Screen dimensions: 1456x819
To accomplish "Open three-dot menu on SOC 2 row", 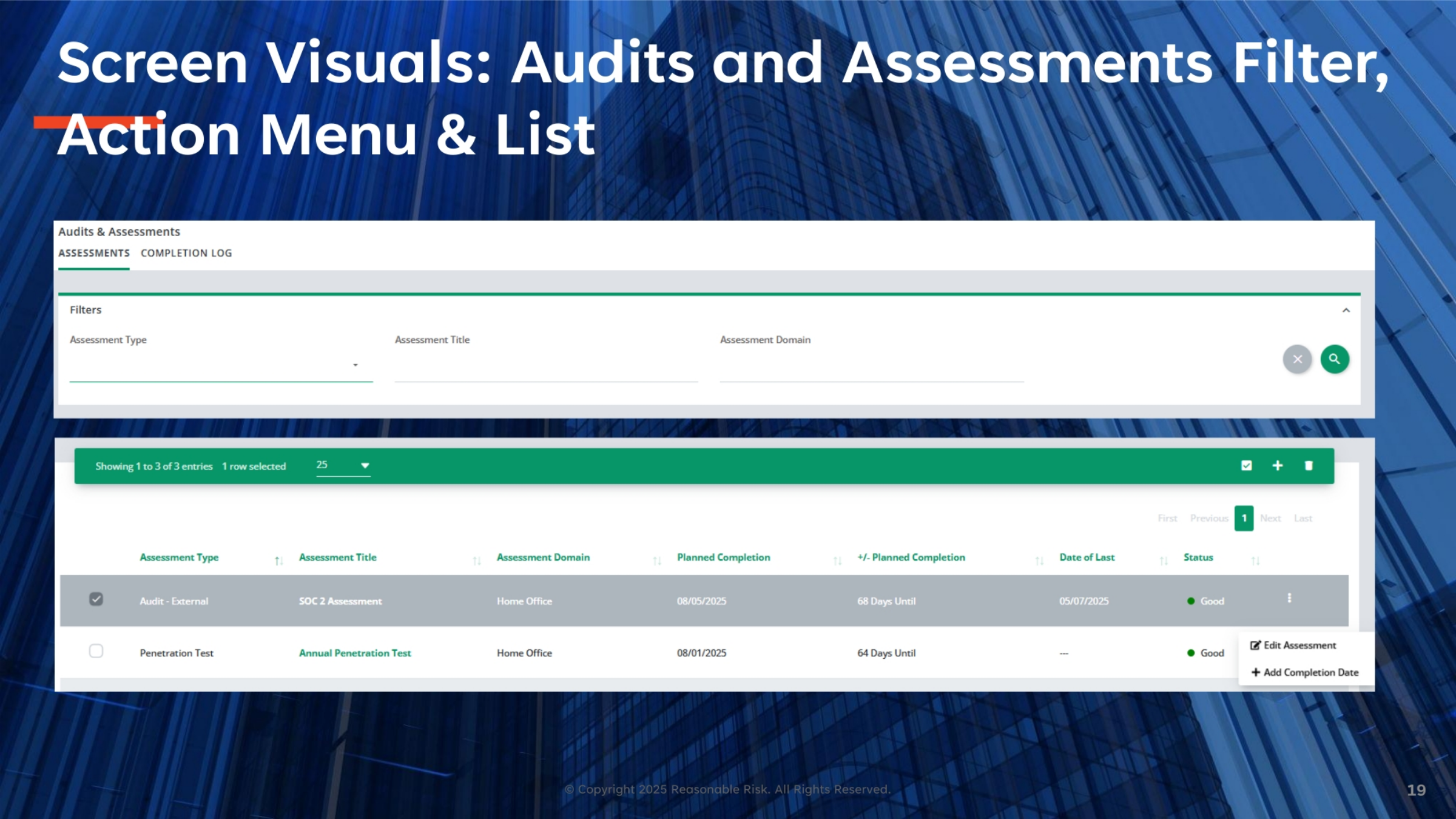I will point(1289,598).
